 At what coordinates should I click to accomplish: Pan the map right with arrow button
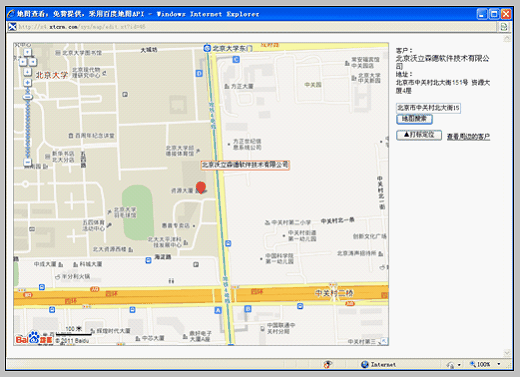click(33, 62)
